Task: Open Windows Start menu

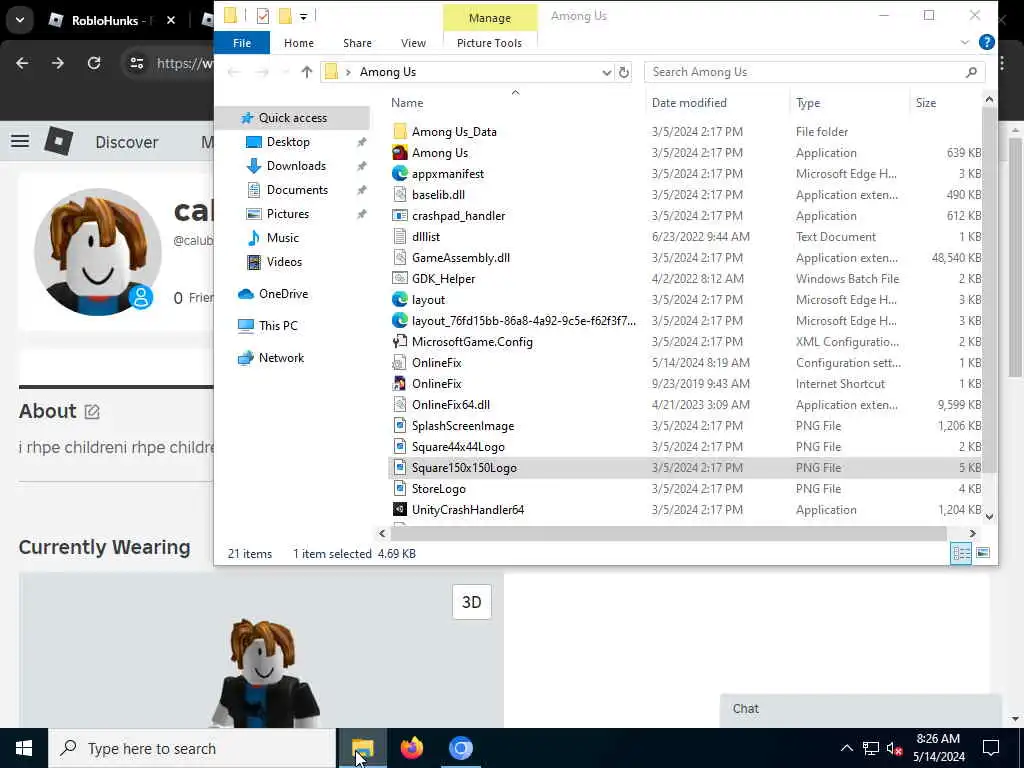Action: (x=24, y=748)
